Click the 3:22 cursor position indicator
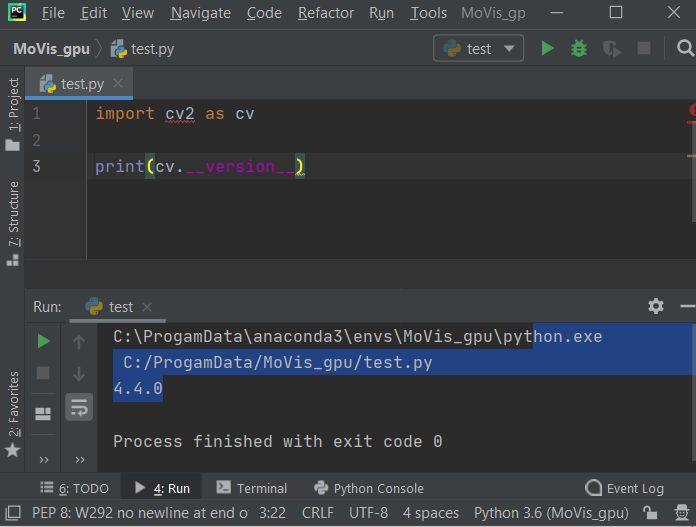696x527 pixels. coord(272,513)
